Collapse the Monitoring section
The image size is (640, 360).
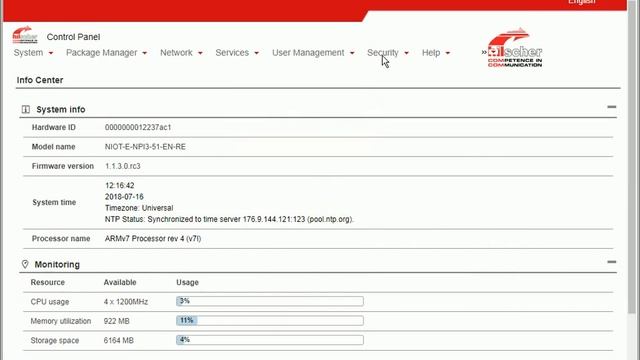pyautogui.click(x=611, y=262)
